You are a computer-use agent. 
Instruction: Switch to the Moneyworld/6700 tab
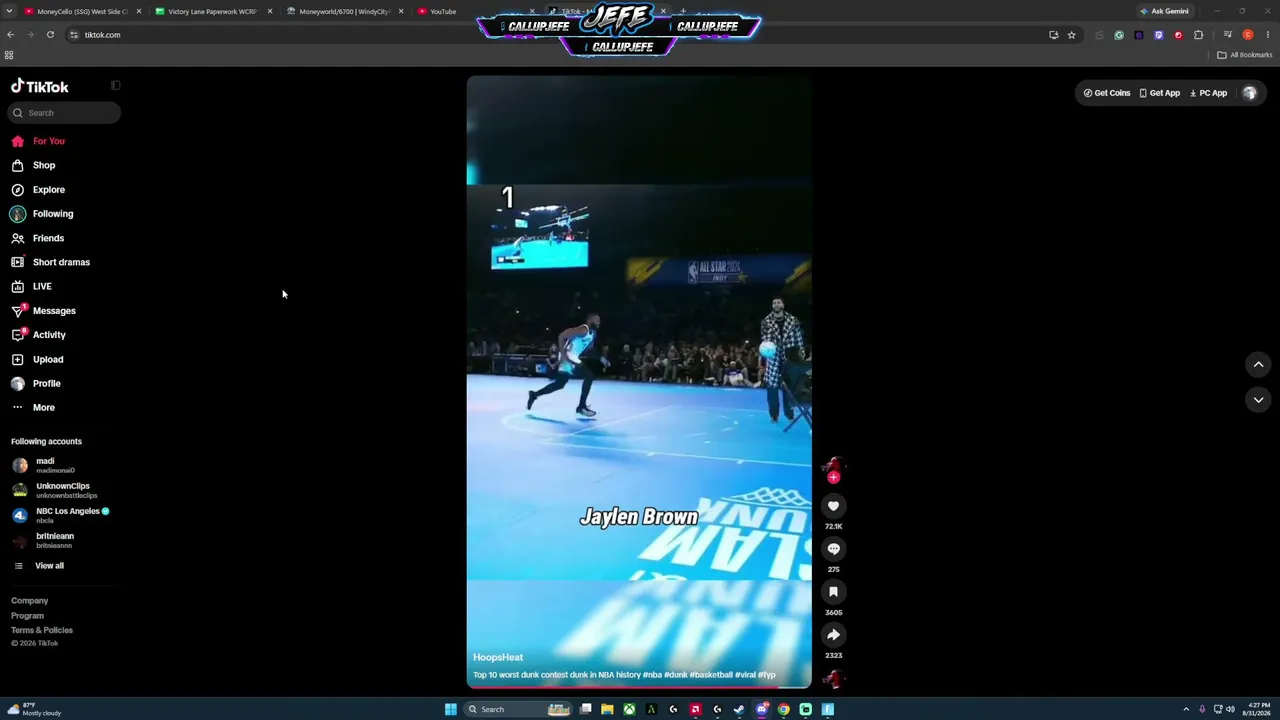tap(343, 11)
